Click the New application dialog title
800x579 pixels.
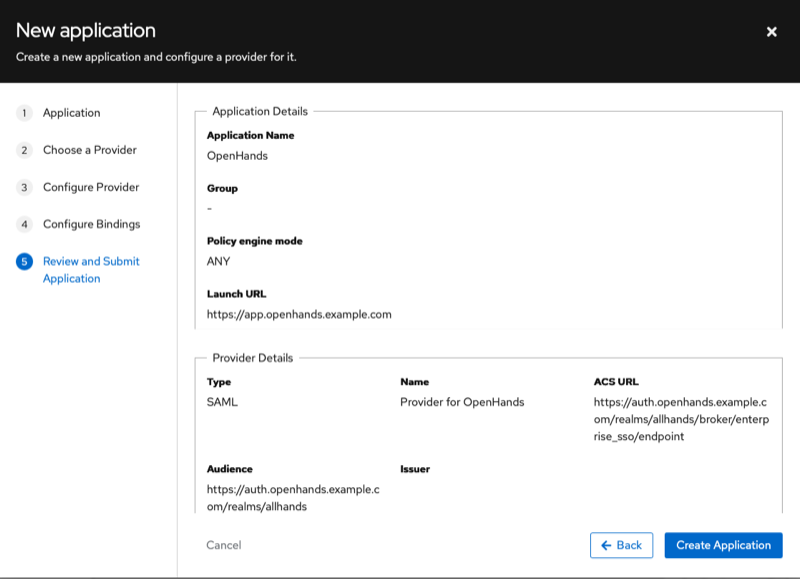coord(86,31)
